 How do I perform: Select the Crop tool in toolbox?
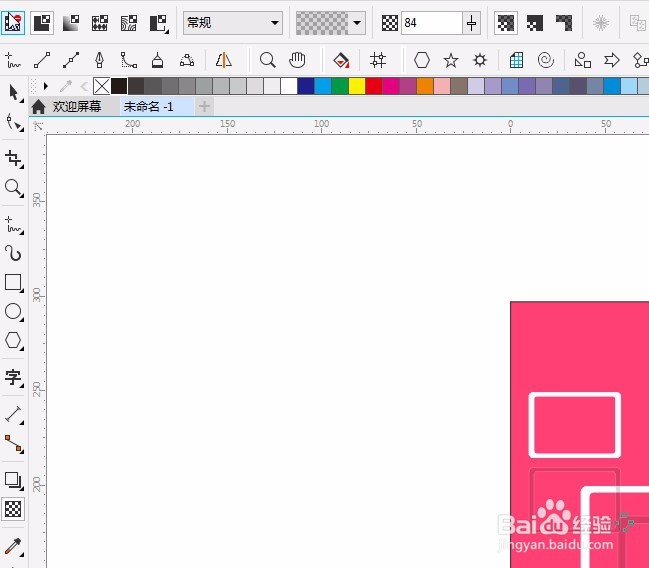[14, 159]
